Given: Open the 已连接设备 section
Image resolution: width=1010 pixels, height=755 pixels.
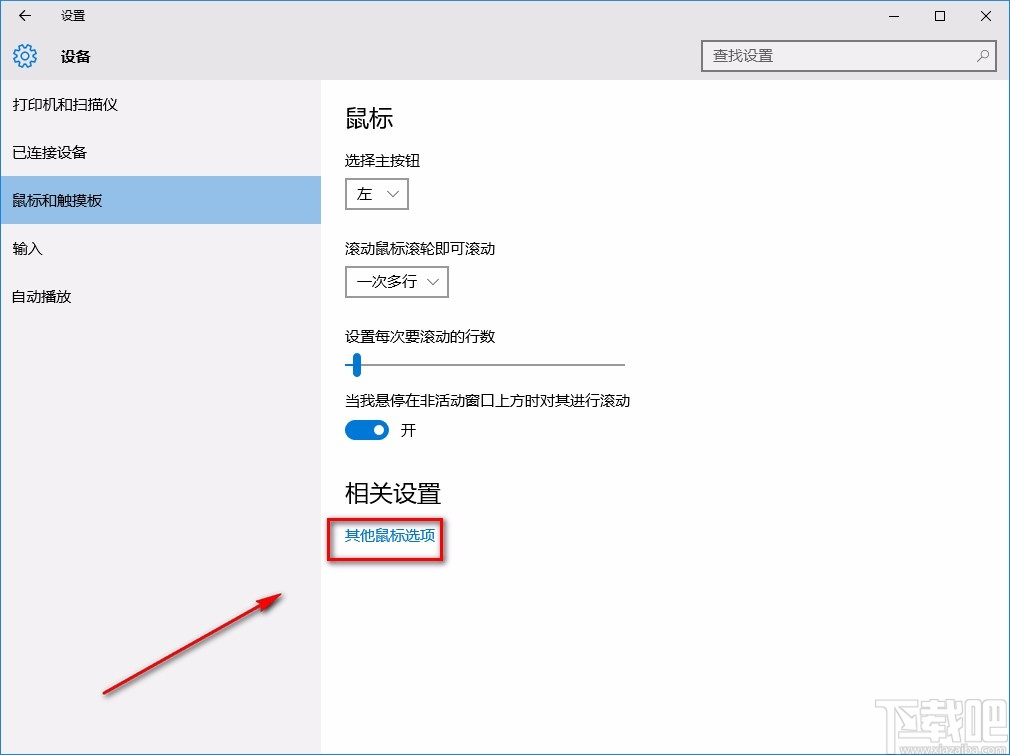Looking at the screenshot, I should click(x=54, y=152).
